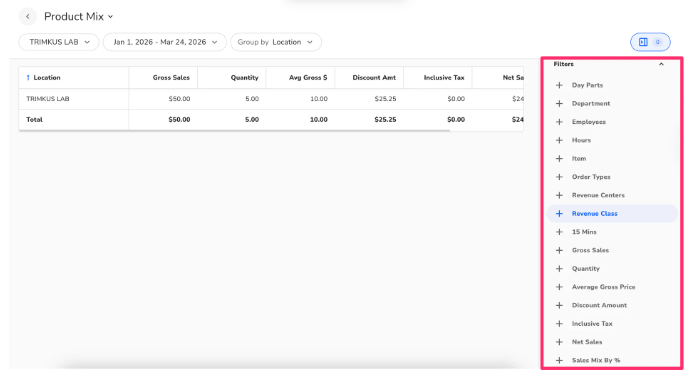Select the Employees filter label

pyautogui.click(x=589, y=122)
